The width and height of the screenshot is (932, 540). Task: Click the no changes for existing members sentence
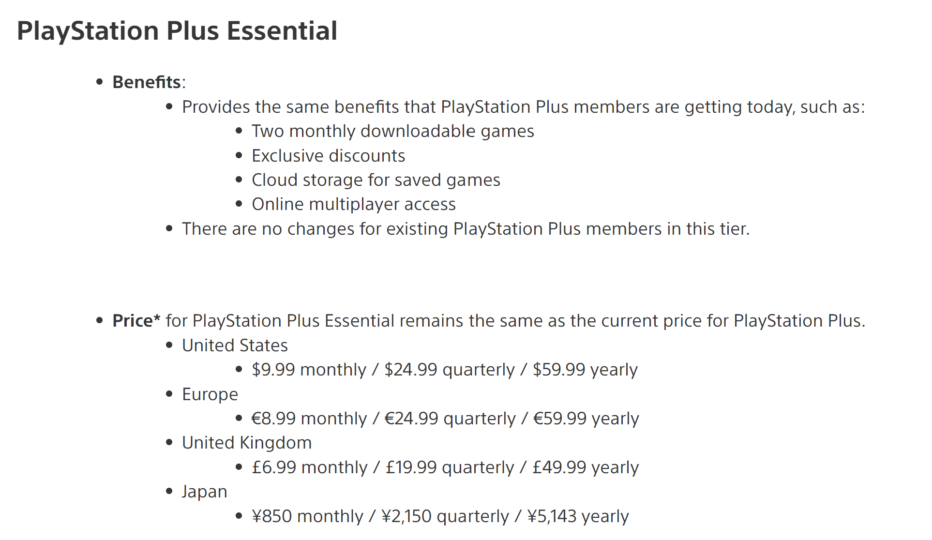point(465,228)
